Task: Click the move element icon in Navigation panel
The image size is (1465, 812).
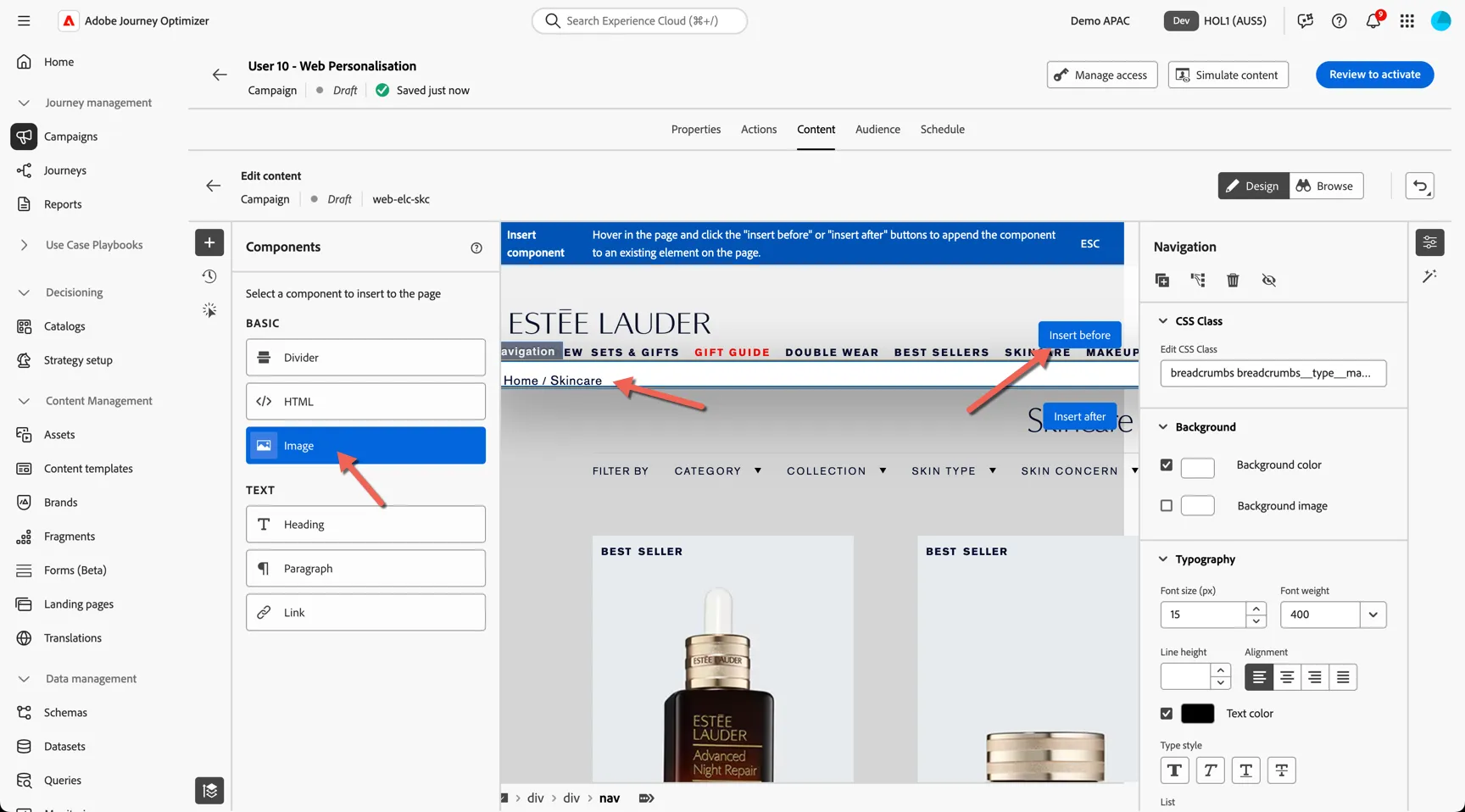Action: 1198,280
